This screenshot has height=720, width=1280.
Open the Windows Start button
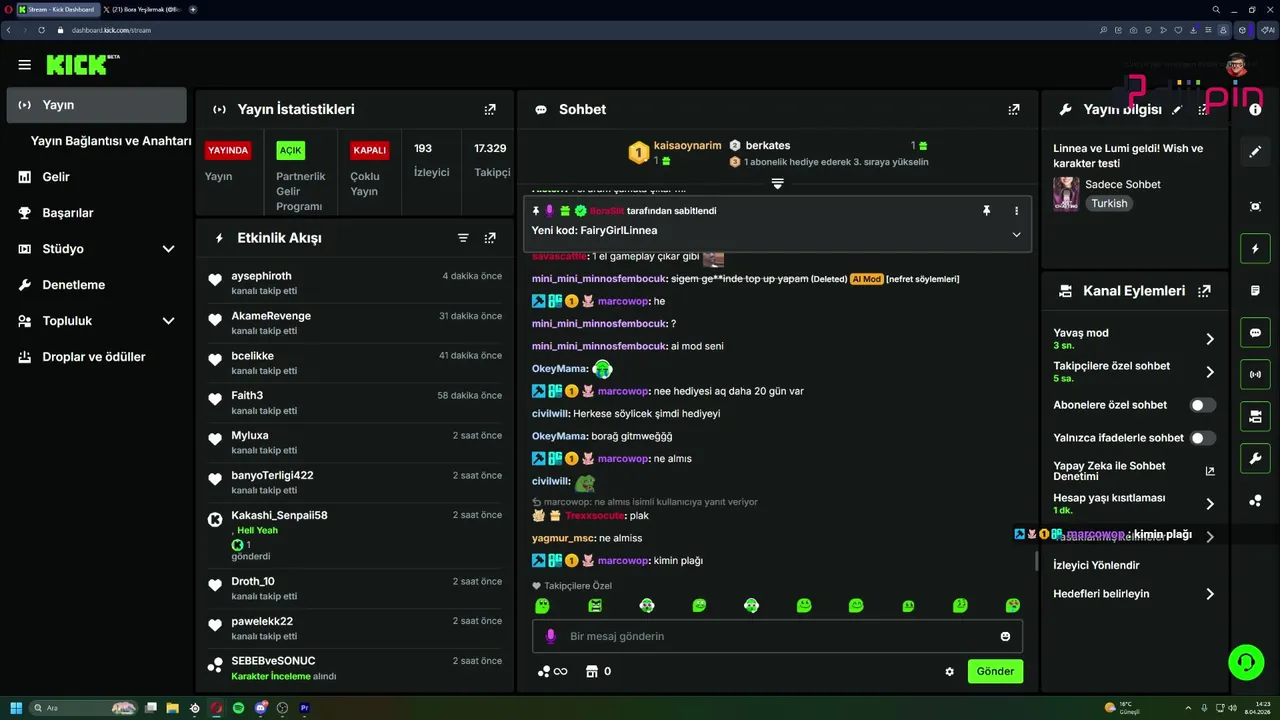(16, 708)
